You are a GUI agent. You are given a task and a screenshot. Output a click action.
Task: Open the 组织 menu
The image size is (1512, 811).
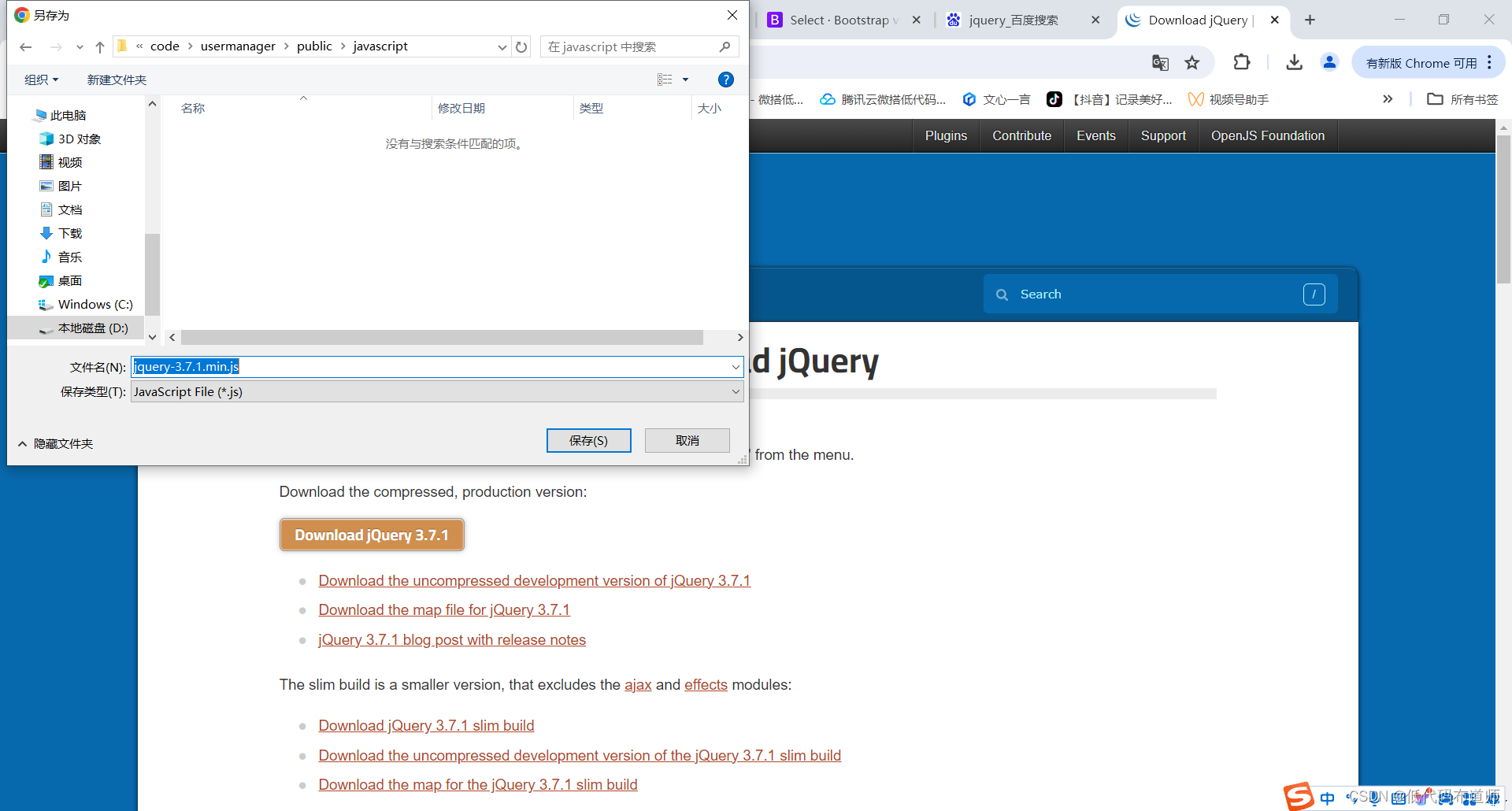coord(41,80)
